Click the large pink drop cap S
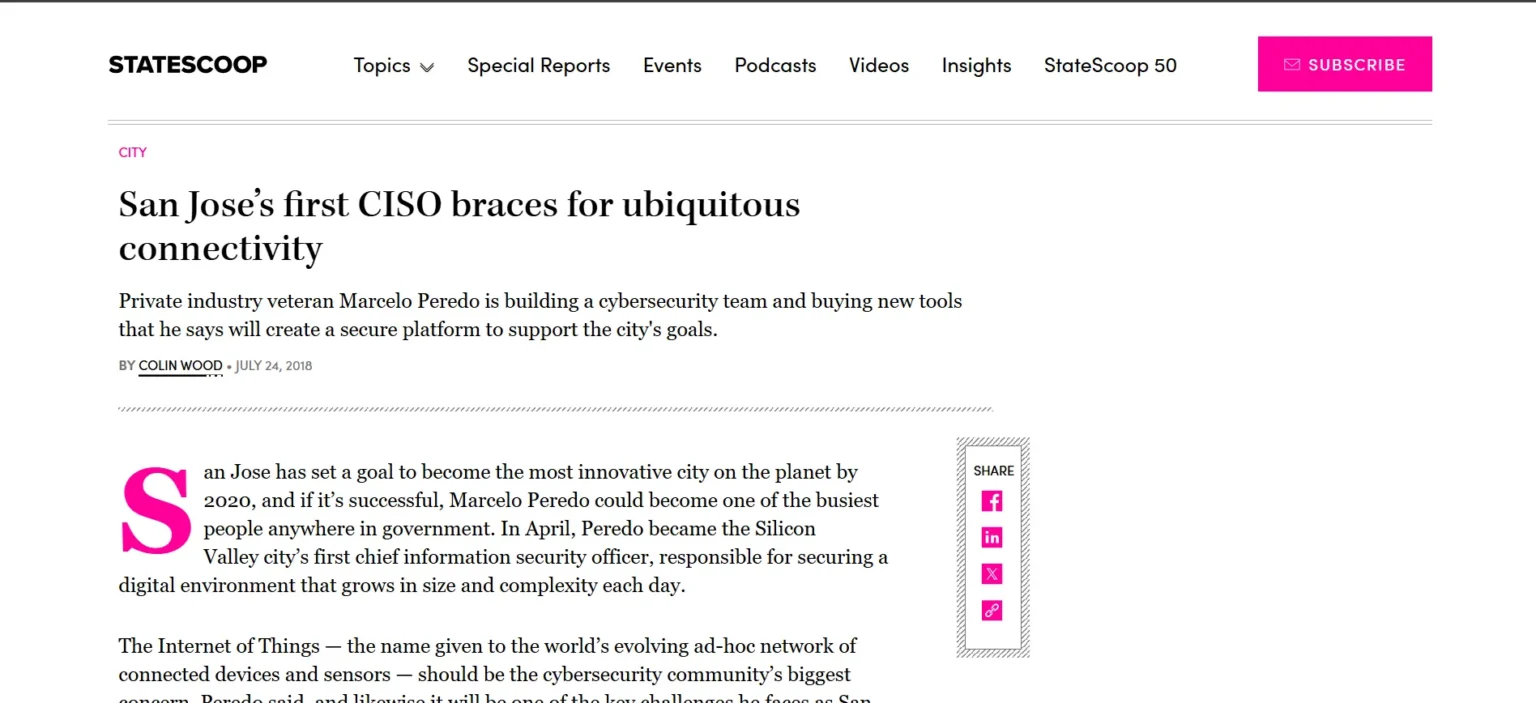The height and width of the screenshot is (703, 1536). point(156,510)
